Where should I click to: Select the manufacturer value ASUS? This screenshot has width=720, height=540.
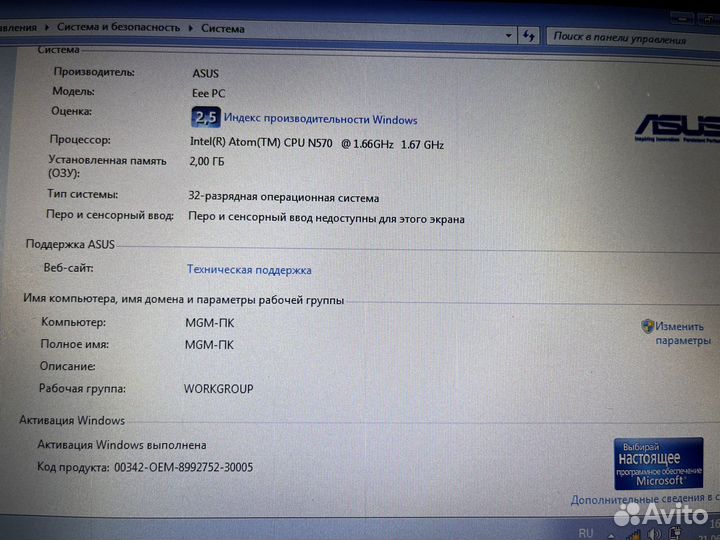point(205,73)
